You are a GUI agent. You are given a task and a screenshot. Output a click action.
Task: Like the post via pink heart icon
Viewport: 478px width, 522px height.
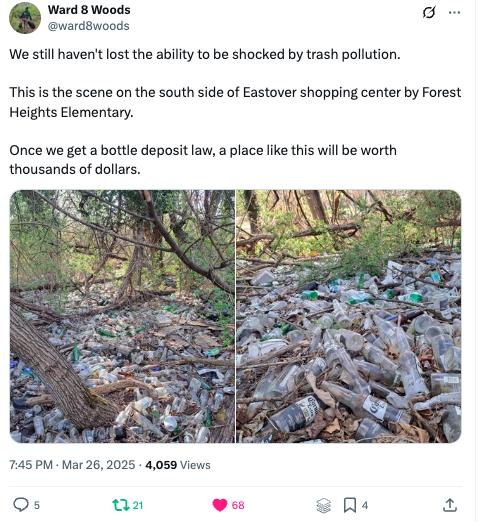click(x=220, y=505)
